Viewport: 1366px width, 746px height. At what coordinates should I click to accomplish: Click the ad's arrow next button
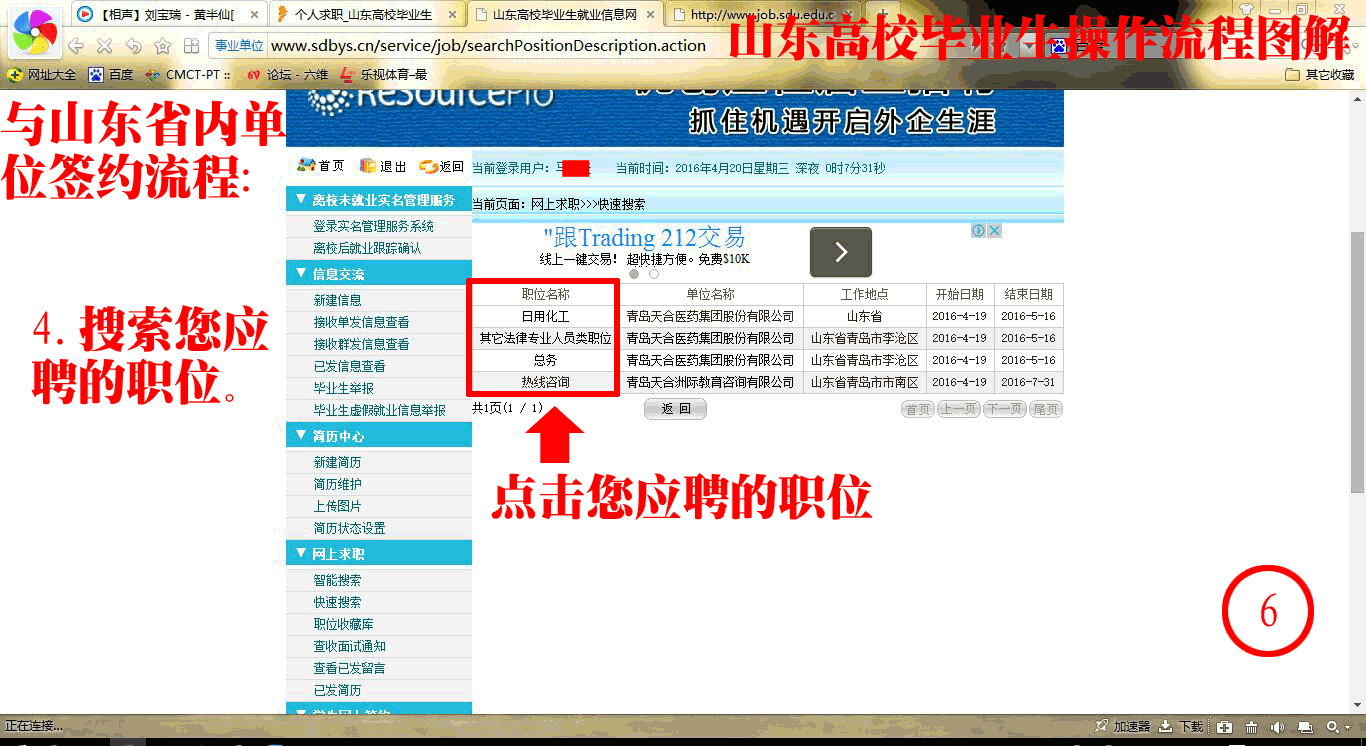pos(841,252)
